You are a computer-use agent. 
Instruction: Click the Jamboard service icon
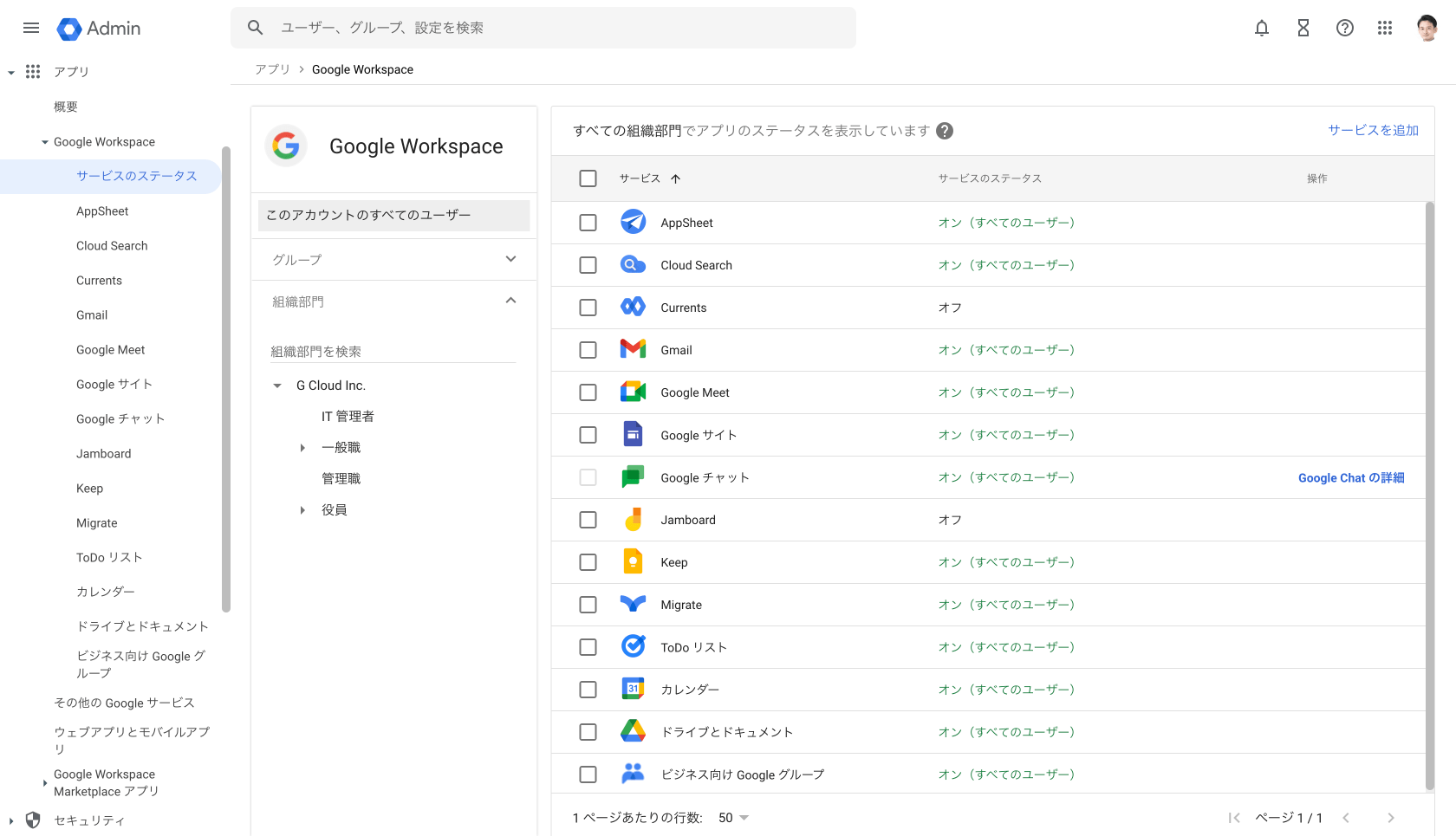634,520
